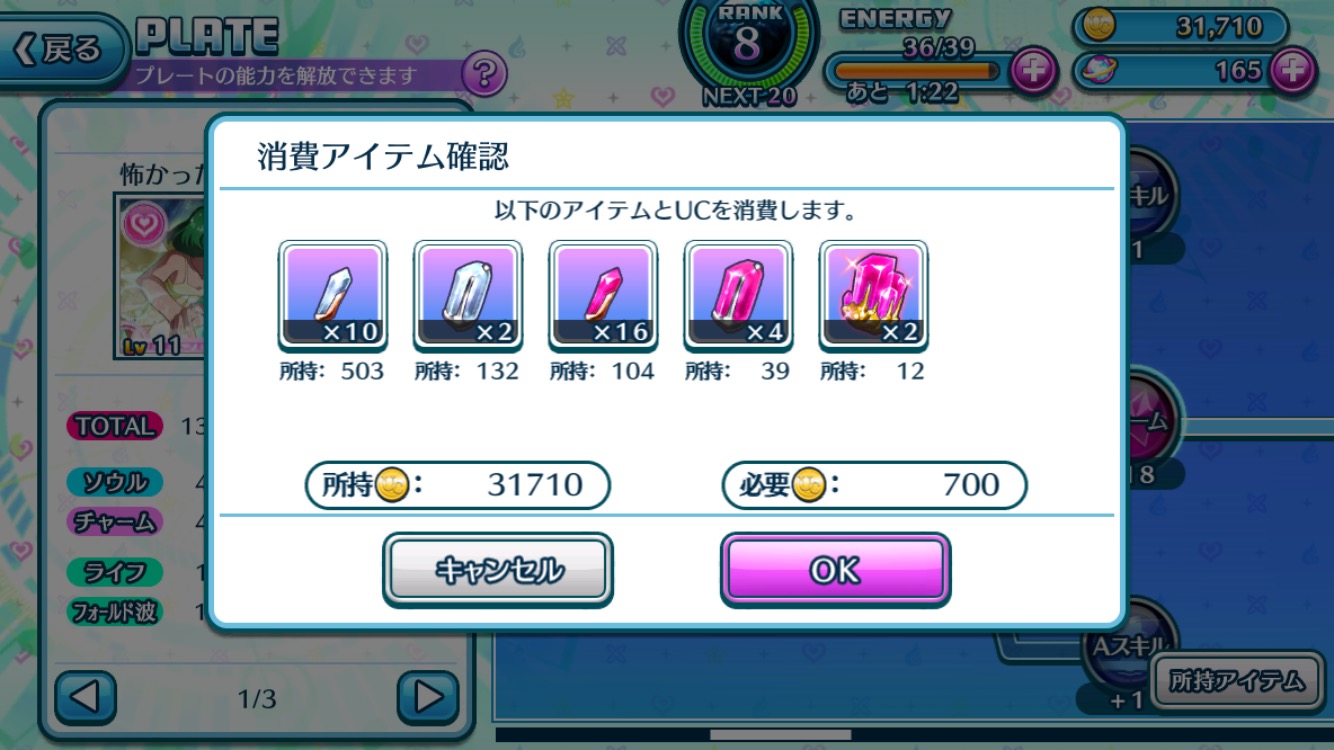Go to the previous plate page arrow
Image resolution: width=1334 pixels, height=750 pixels.
click(x=85, y=697)
